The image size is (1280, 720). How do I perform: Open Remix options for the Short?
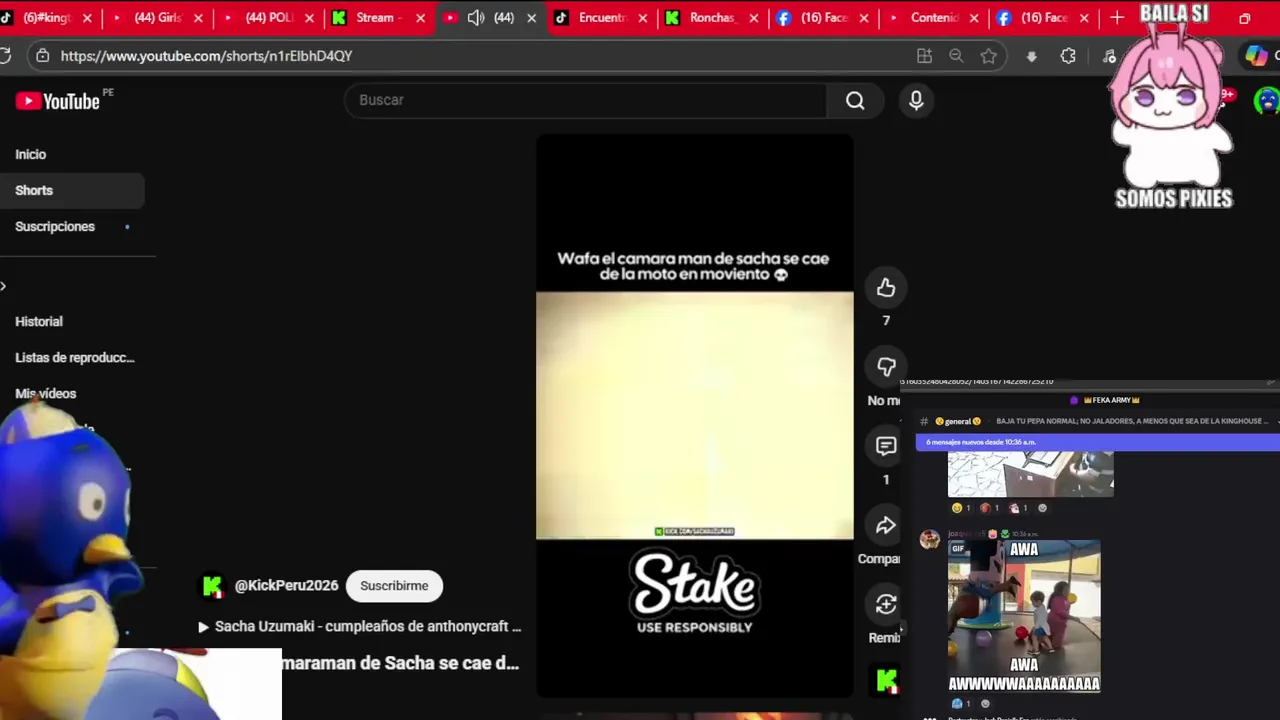pyautogui.click(x=886, y=604)
